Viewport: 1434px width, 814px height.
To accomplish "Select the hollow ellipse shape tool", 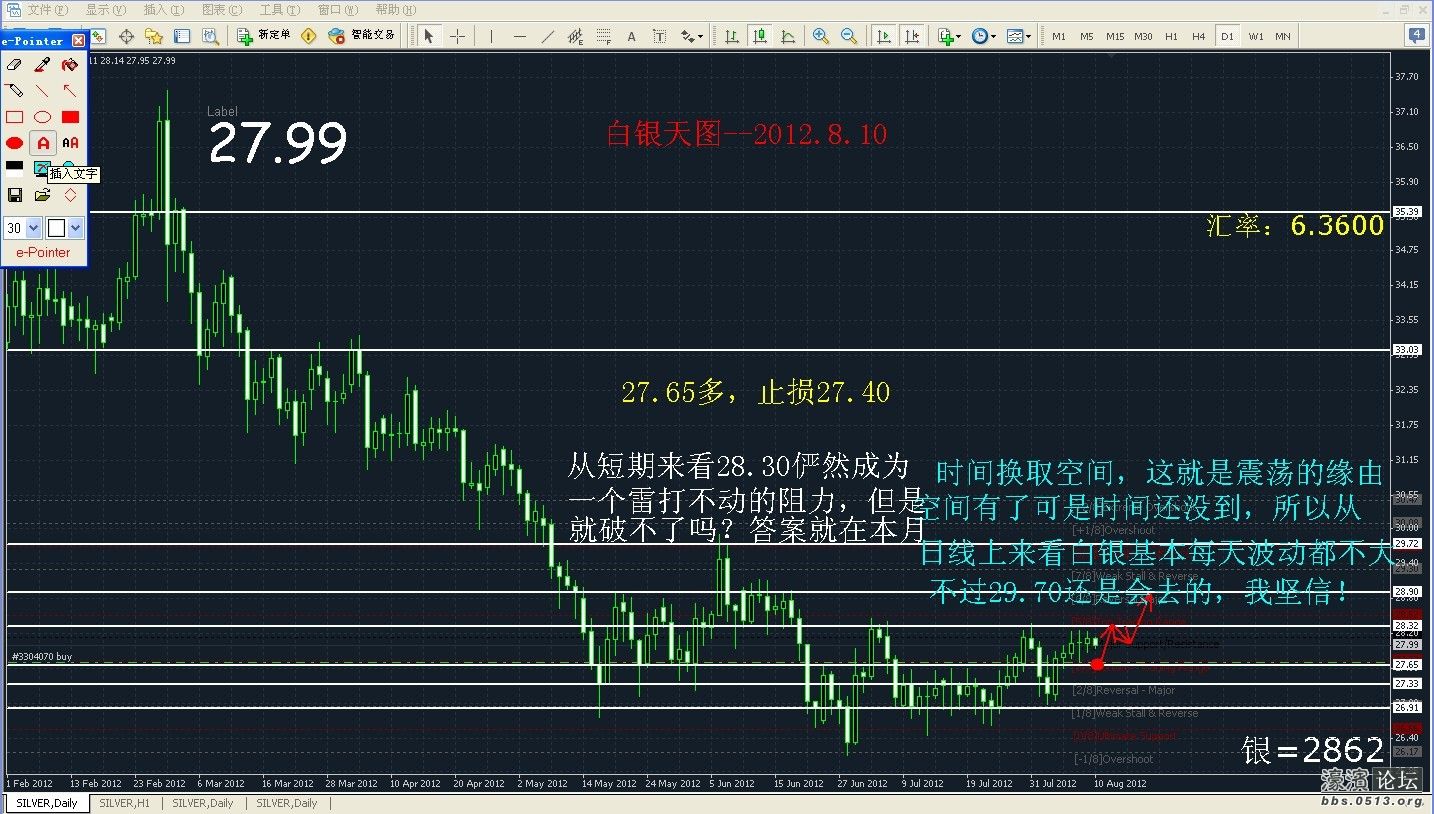I will tap(42, 117).
